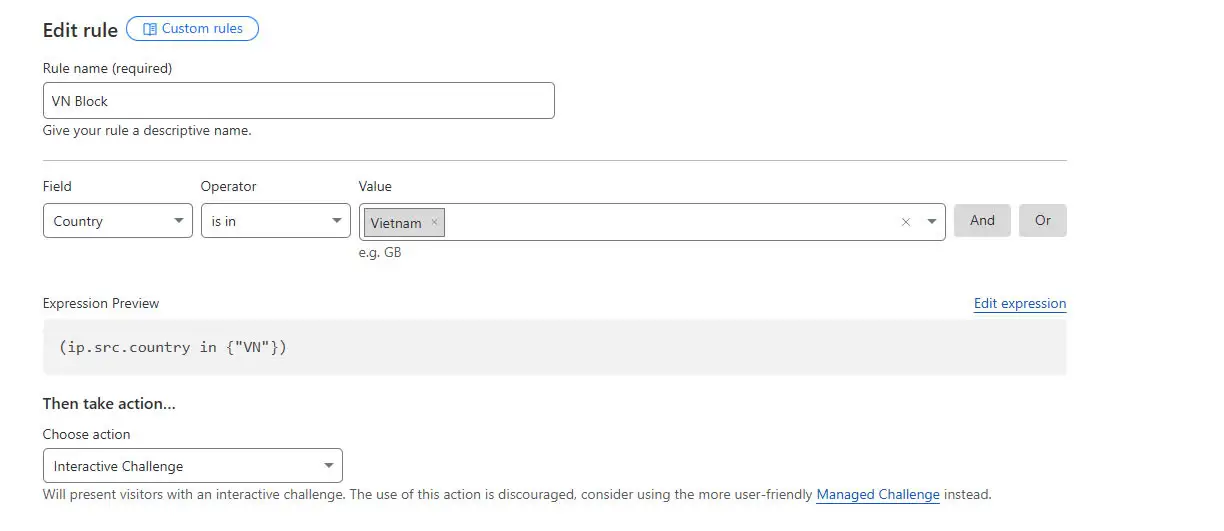Click the 'Then take action...' heading
Viewport: 1224px width, 531px height.
[x=109, y=404]
